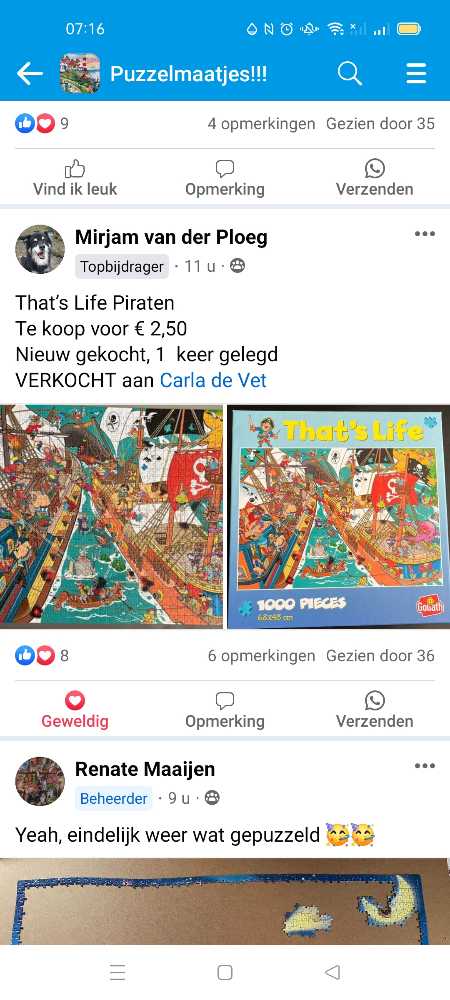Tap the back arrow in the header
Image resolution: width=450 pixels, height=1000 pixels.
click(29, 74)
